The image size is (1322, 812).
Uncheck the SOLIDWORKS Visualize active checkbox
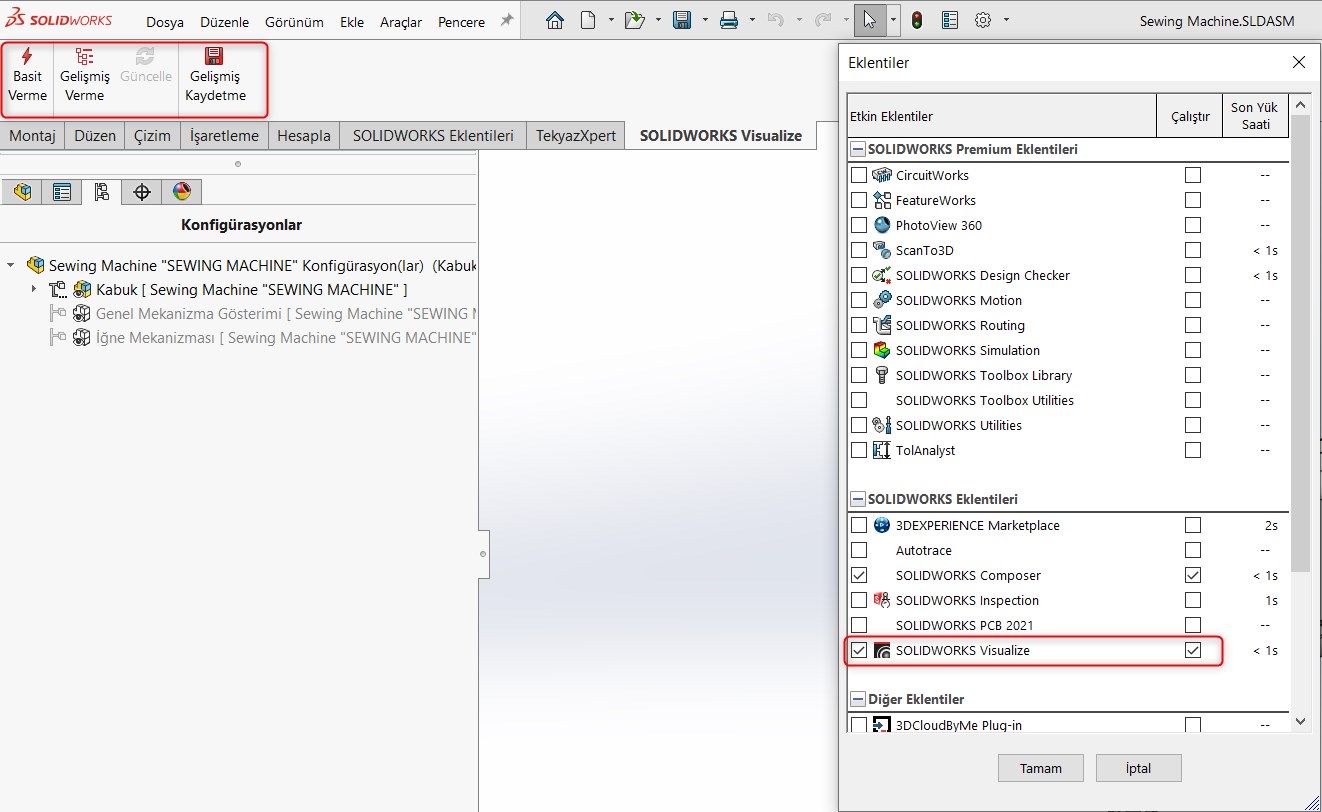click(859, 651)
